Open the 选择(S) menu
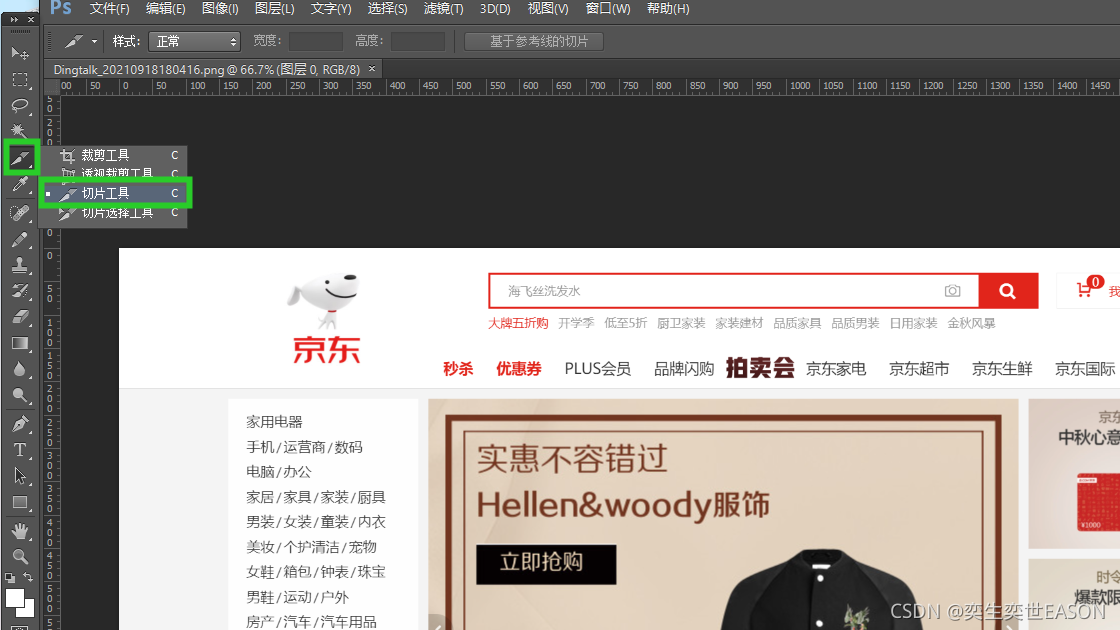1120x630 pixels. [x=387, y=9]
